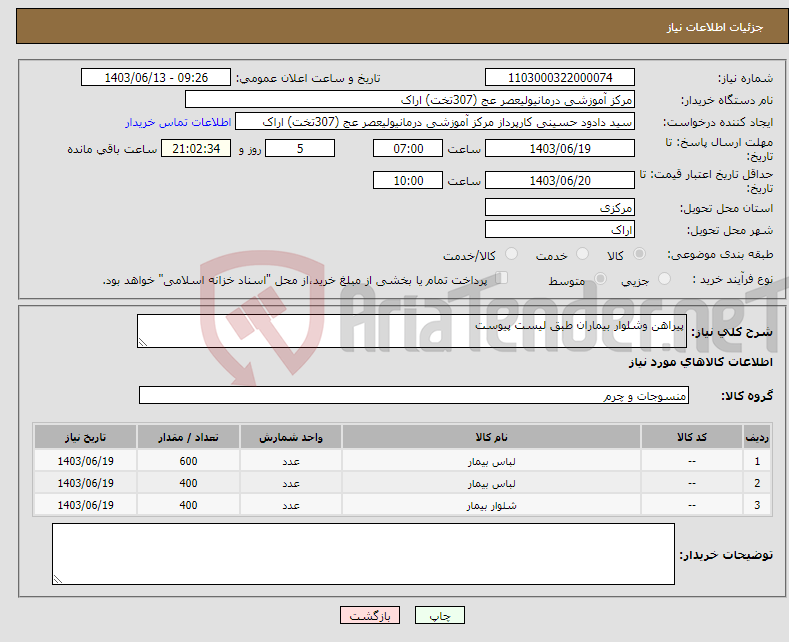Click the response deadline date 1403/06/19 field
789x642 pixels.
point(560,148)
